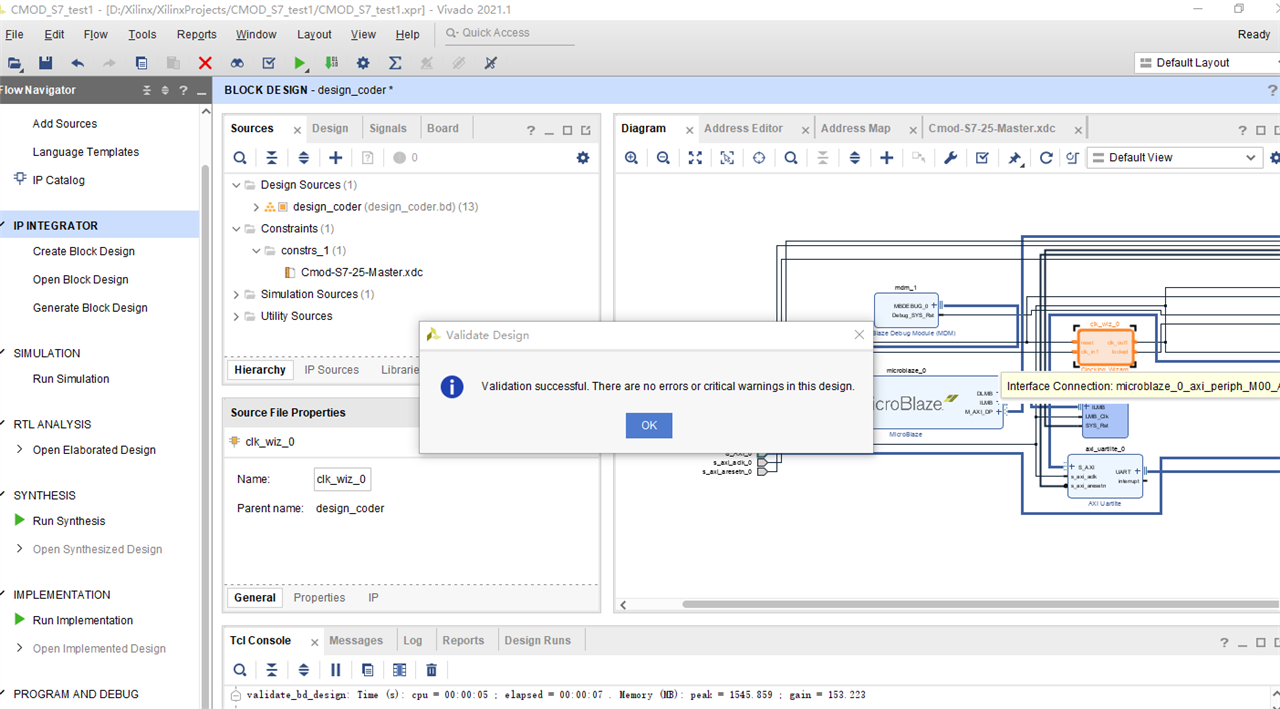Open the Properties tab in Source File Properties
Screen dimensions: 1280x709
319,598
